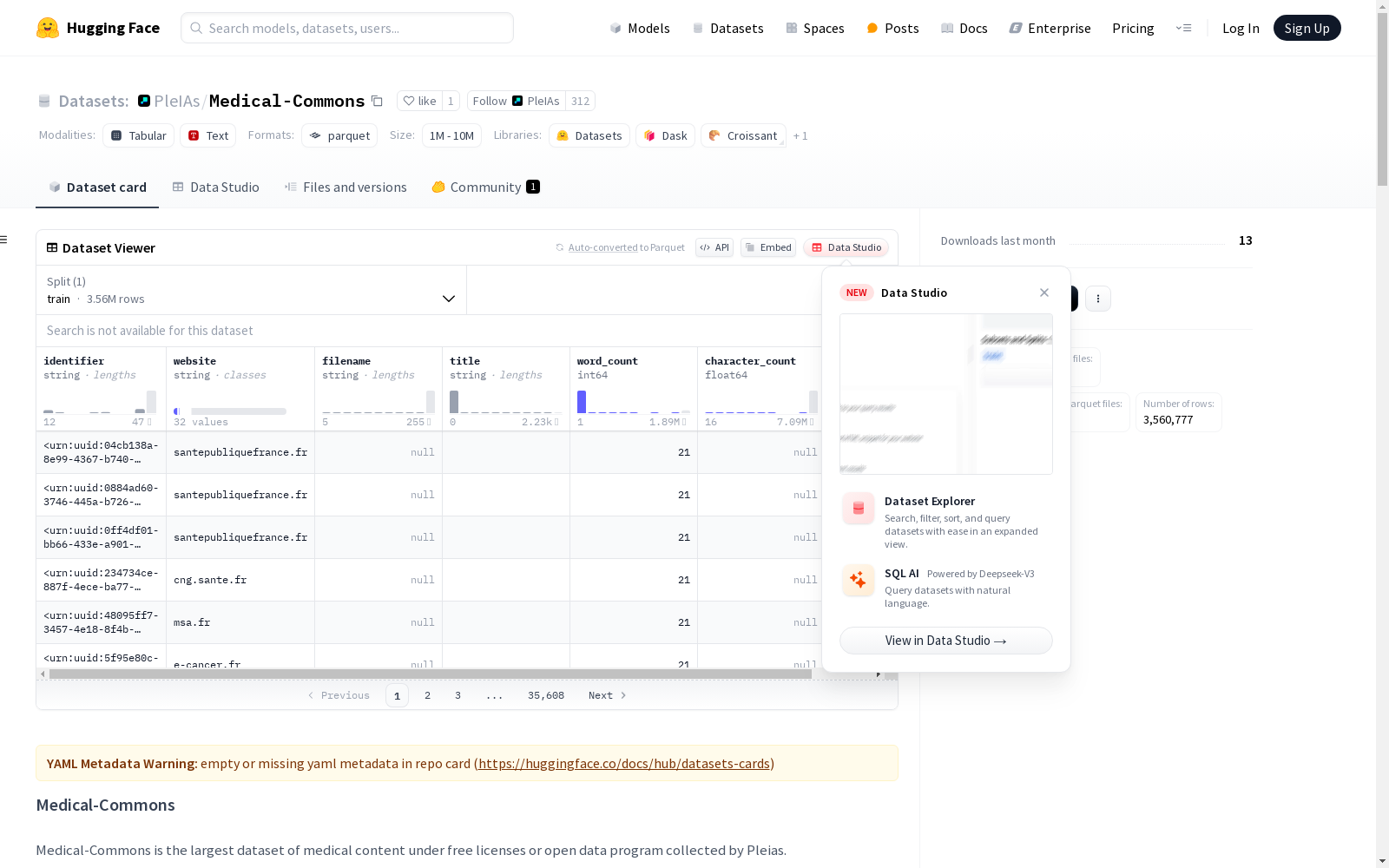Focus the search models and datasets field
Viewport: 1389px width, 868px height.
pyautogui.click(x=347, y=28)
